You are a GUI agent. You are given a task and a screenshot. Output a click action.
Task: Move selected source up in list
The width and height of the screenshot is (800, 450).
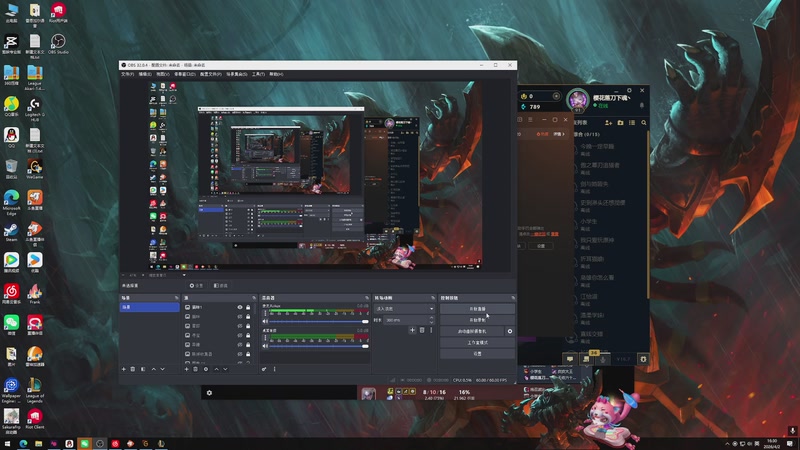click(x=216, y=369)
